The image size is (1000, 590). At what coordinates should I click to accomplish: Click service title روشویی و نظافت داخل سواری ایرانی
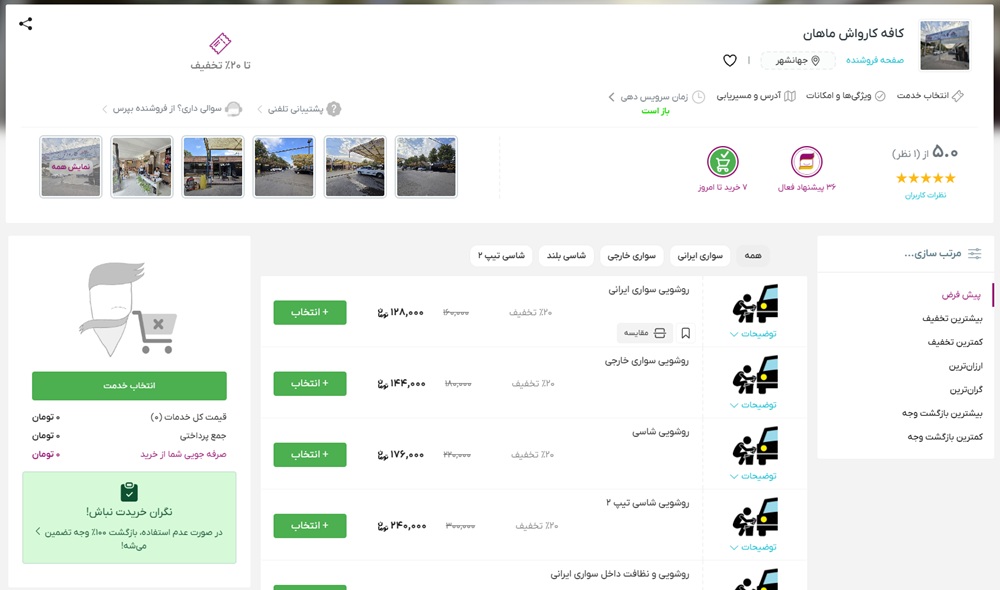[x=619, y=574]
